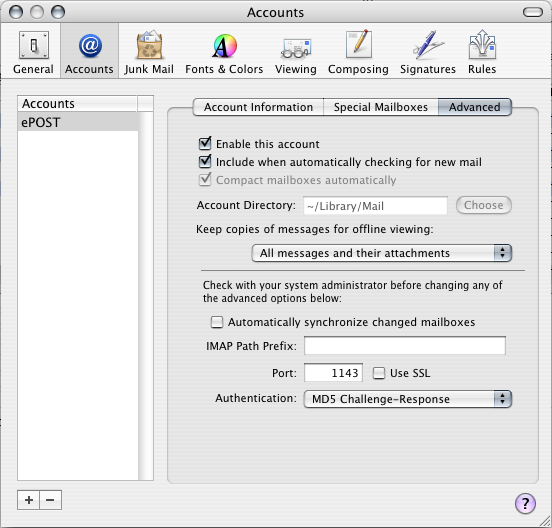Open the Signatures preferences pane
552x528 pixels.
click(x=428, y=52)
